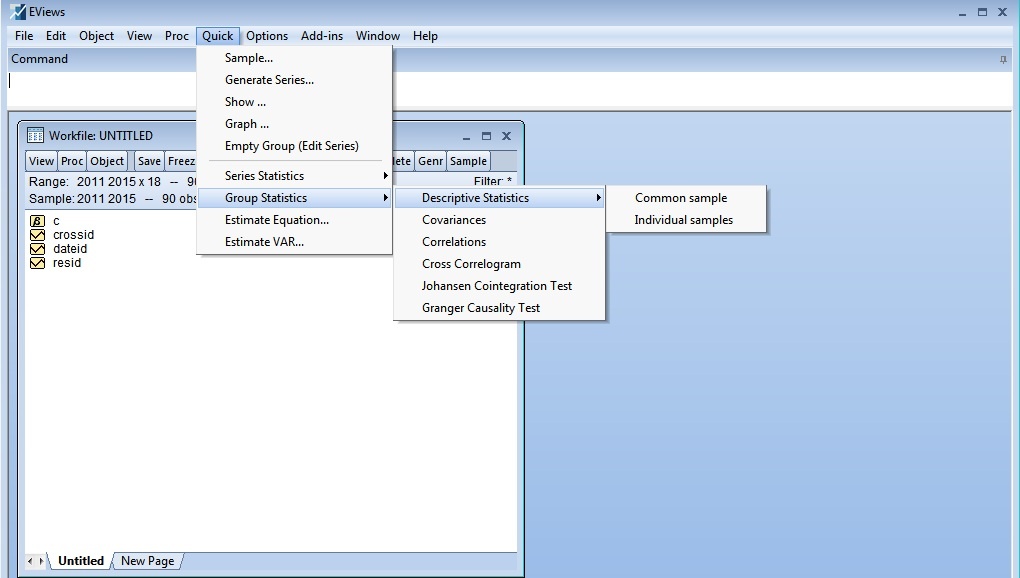The height and width of the screenshot is (578, 1020).
Task: Select Johansen Cointegration Test
Action: (500, 286)
